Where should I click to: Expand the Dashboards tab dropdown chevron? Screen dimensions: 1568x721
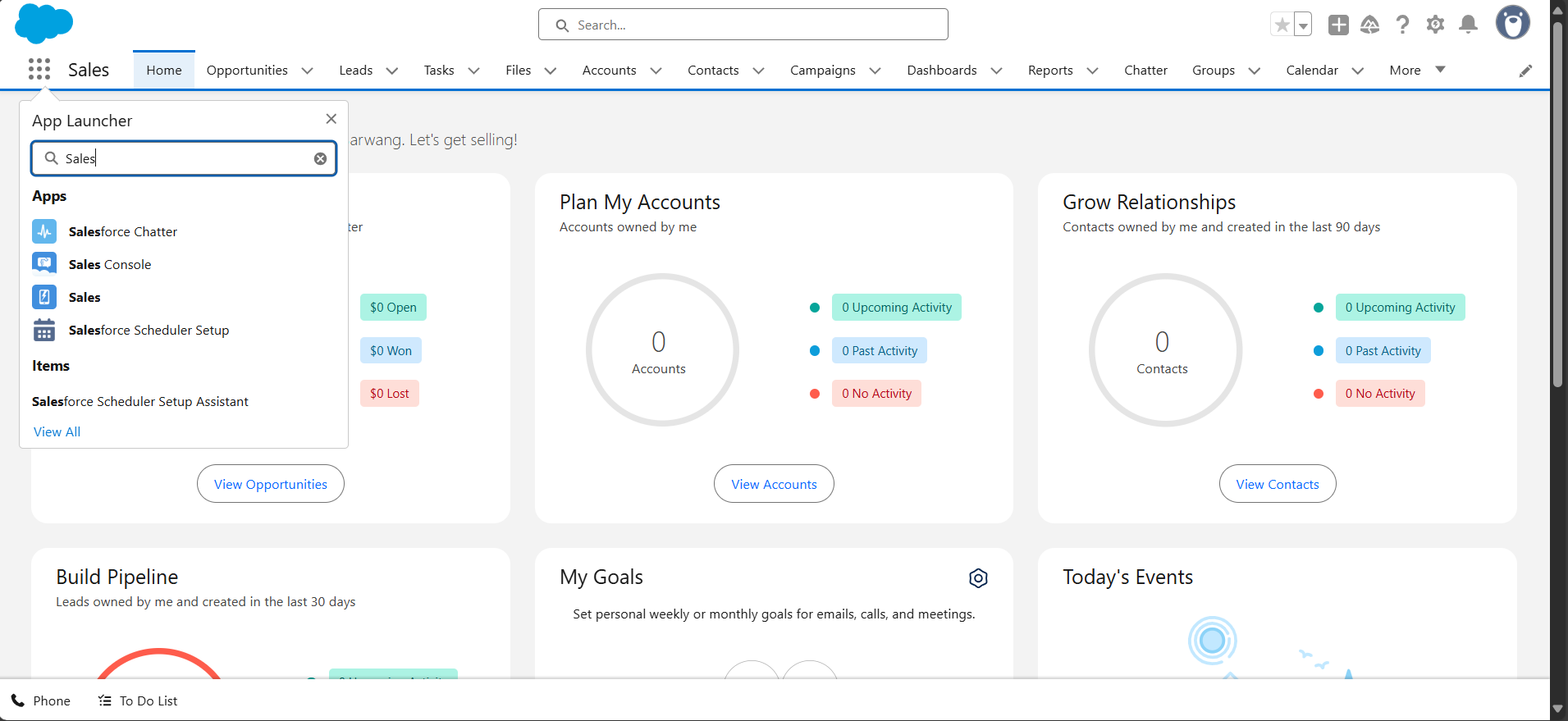point(996,71)
